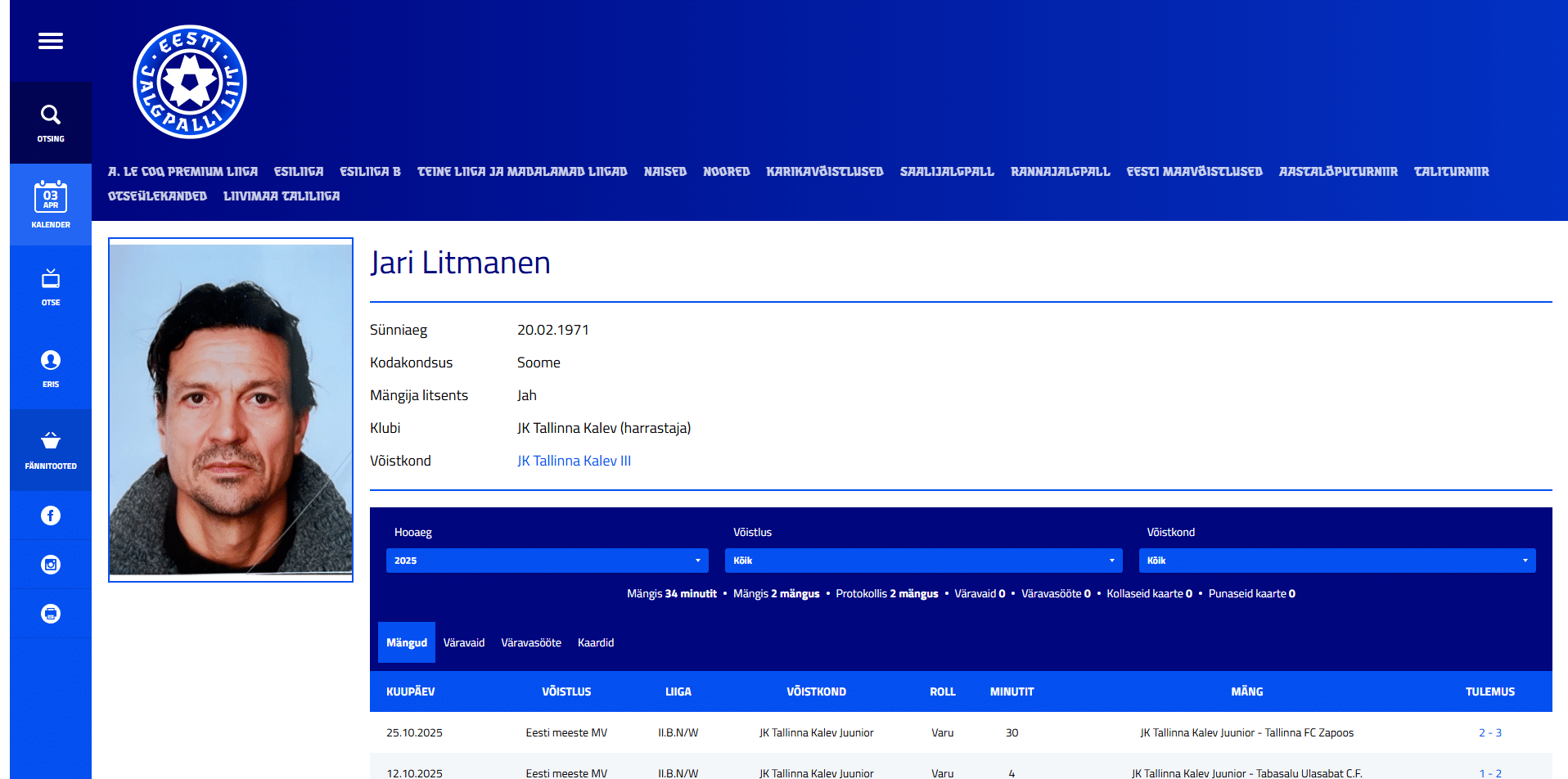Viewport: 1568px width, 779px height.
Task: Click the Kollaseid kaarte 0 statistic
Action: coord(1150,594)
